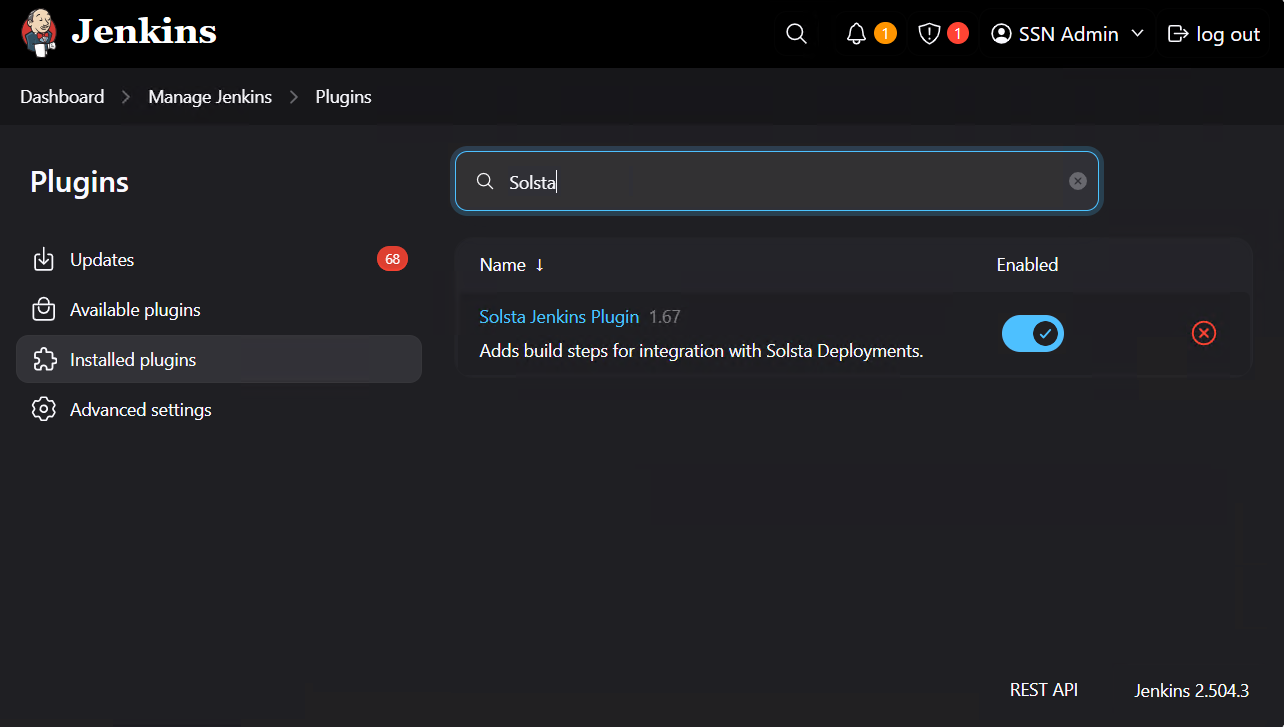1284x727 pixels.
Task: Click the Jenkins butler logo icon
Action: pos(40,33)
